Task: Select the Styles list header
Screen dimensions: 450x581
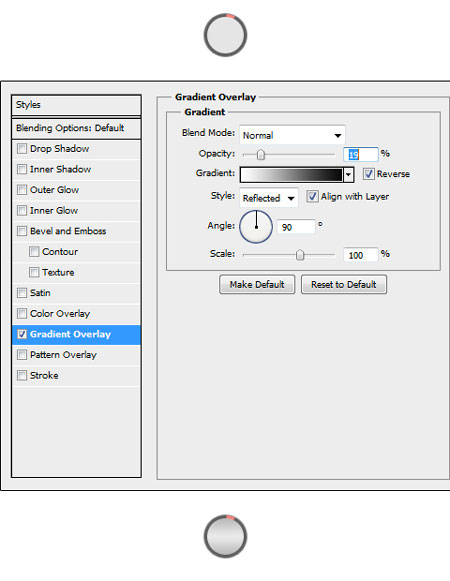Action: [x=76, y=105]
